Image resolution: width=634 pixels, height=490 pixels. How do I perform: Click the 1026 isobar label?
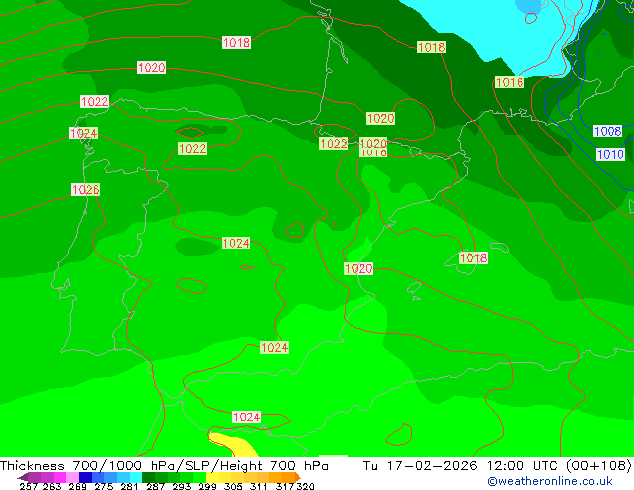[x=85, y=190]
